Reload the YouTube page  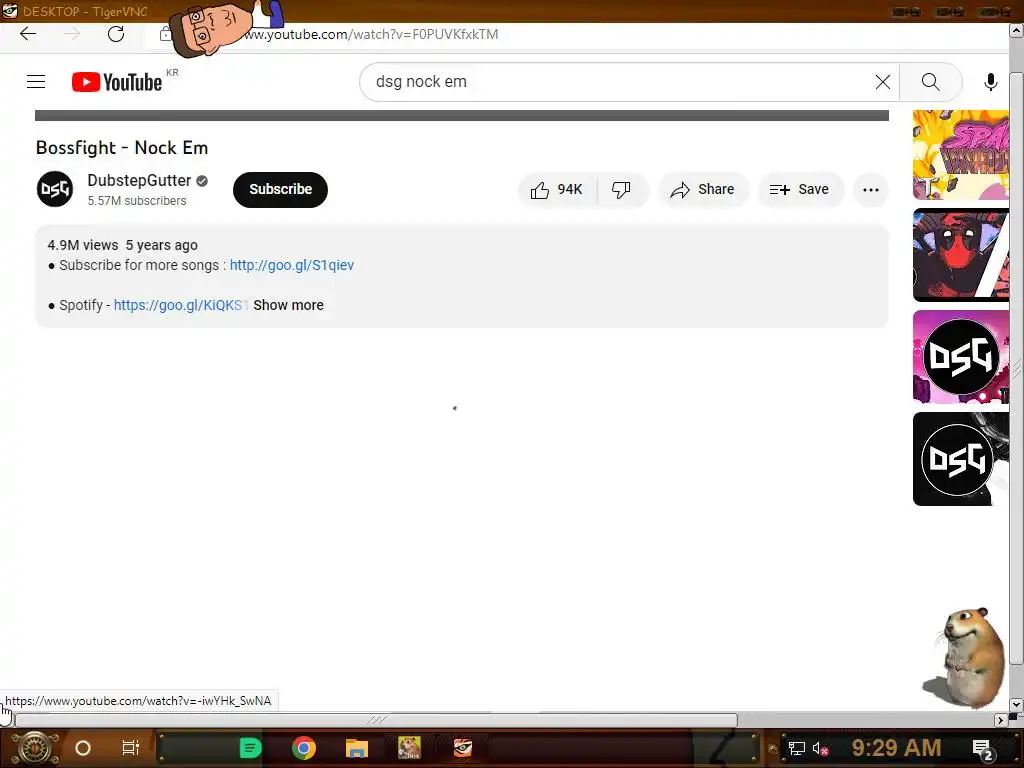click(116, 34)
